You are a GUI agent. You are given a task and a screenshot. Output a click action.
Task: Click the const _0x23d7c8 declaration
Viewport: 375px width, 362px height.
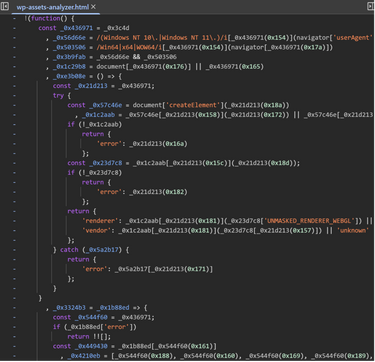pyautogui.click(x=184, y=163)
